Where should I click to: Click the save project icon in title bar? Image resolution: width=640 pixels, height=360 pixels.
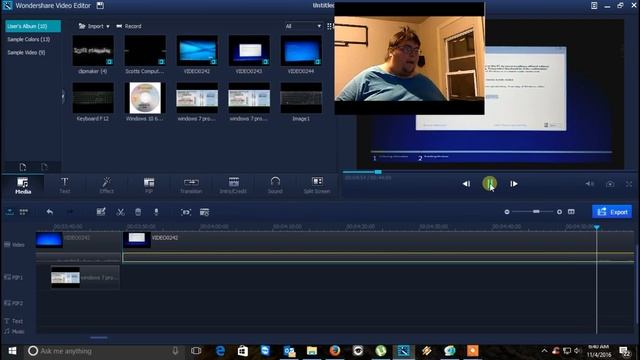coord(100,6)
